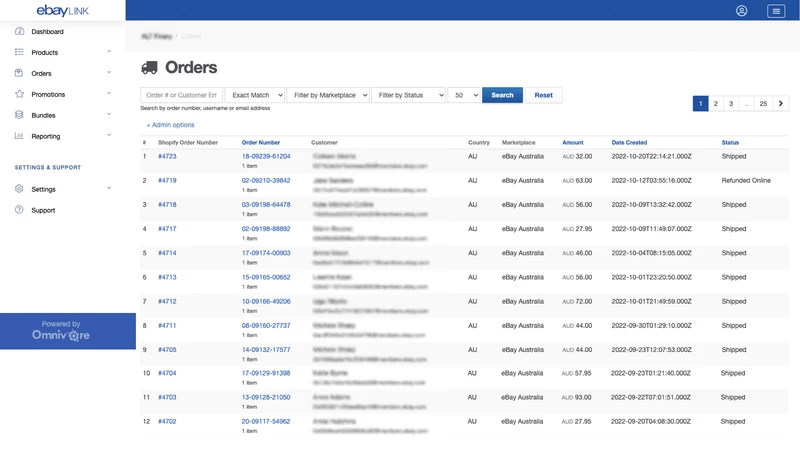The width and height of the screenshot is (800, 450).
Task: Click the Dashboard gauge icon
Action: (x=19, y=31)
